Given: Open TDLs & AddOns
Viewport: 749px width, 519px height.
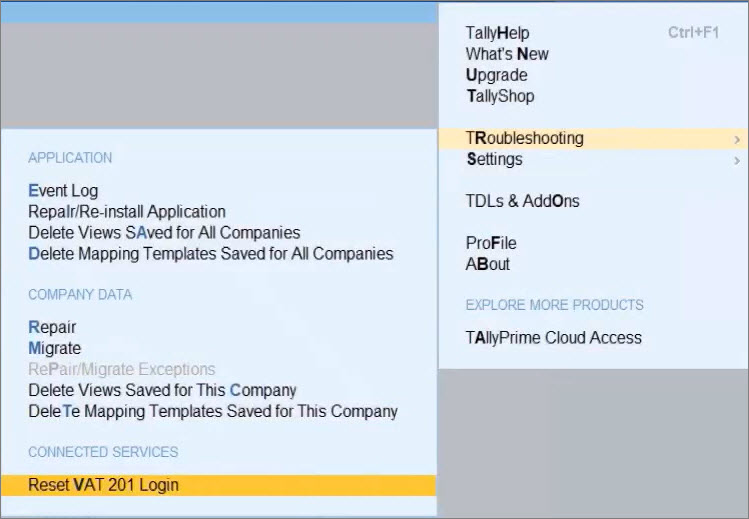Looking at the screenshot, I should pos(522,201).
